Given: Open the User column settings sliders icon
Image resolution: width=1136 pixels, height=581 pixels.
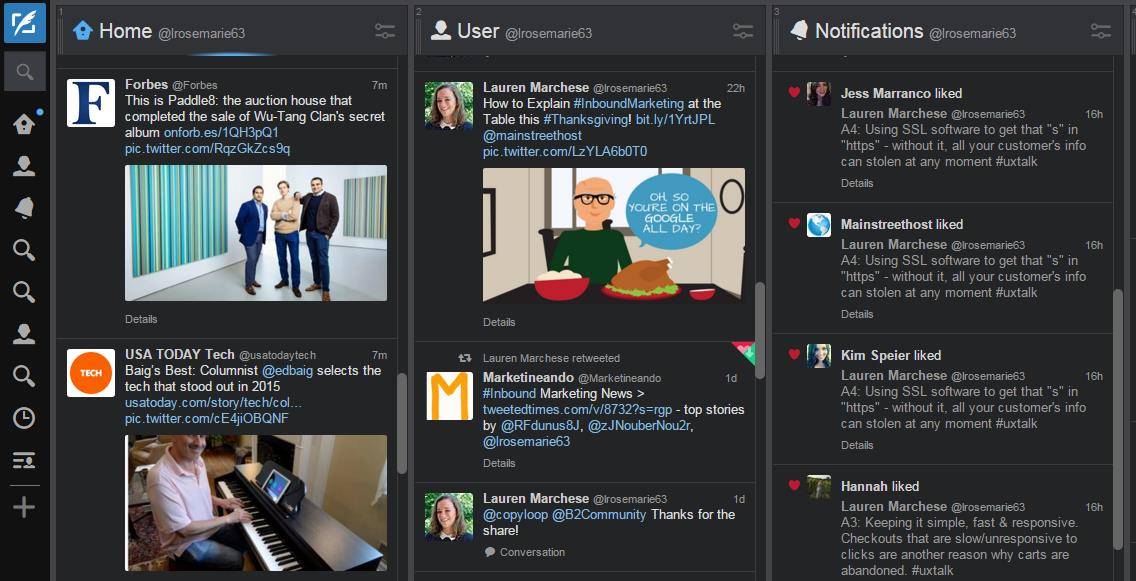Looking at the screenshot, I should (743, 31).
